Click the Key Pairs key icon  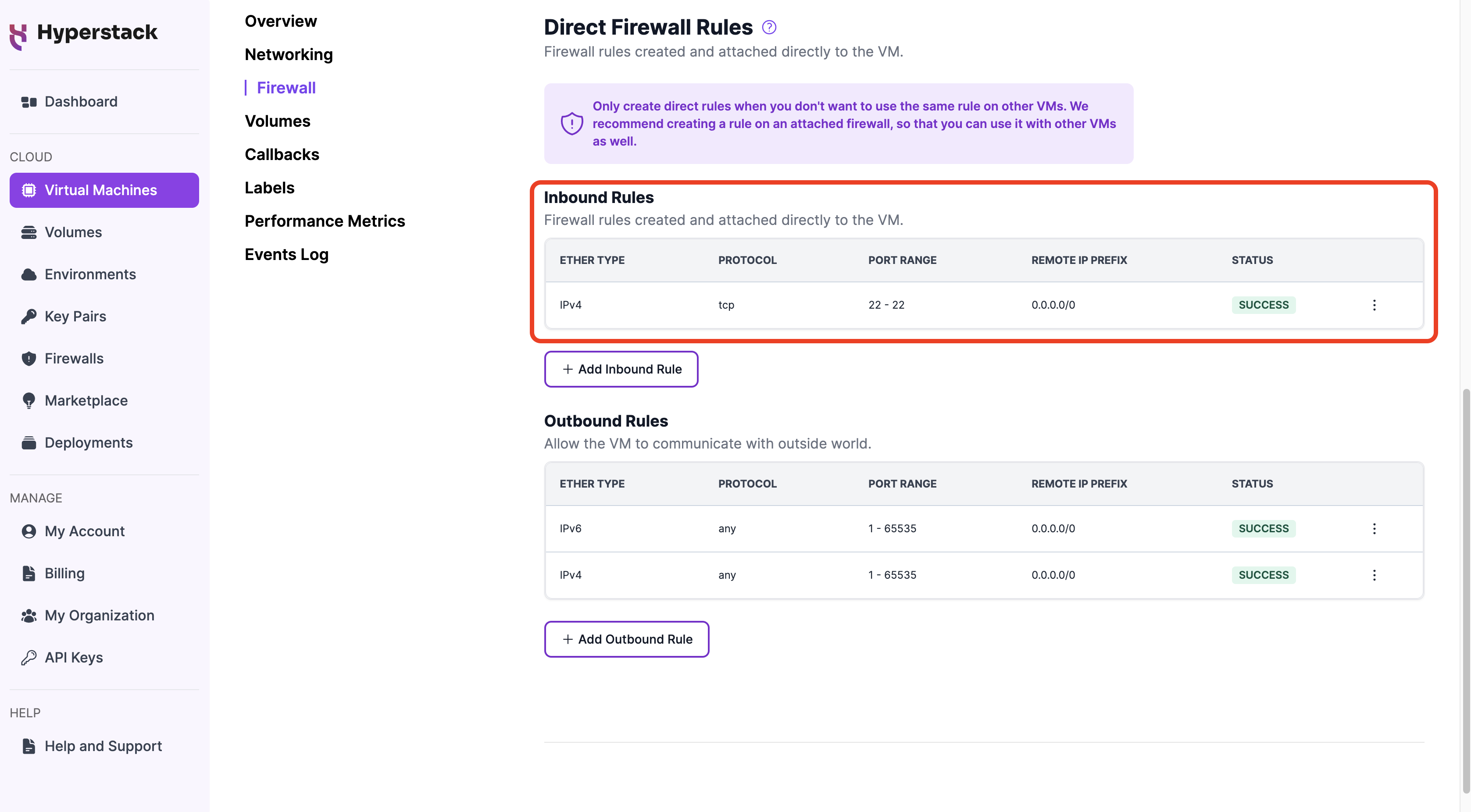click(x=29, y=317)
